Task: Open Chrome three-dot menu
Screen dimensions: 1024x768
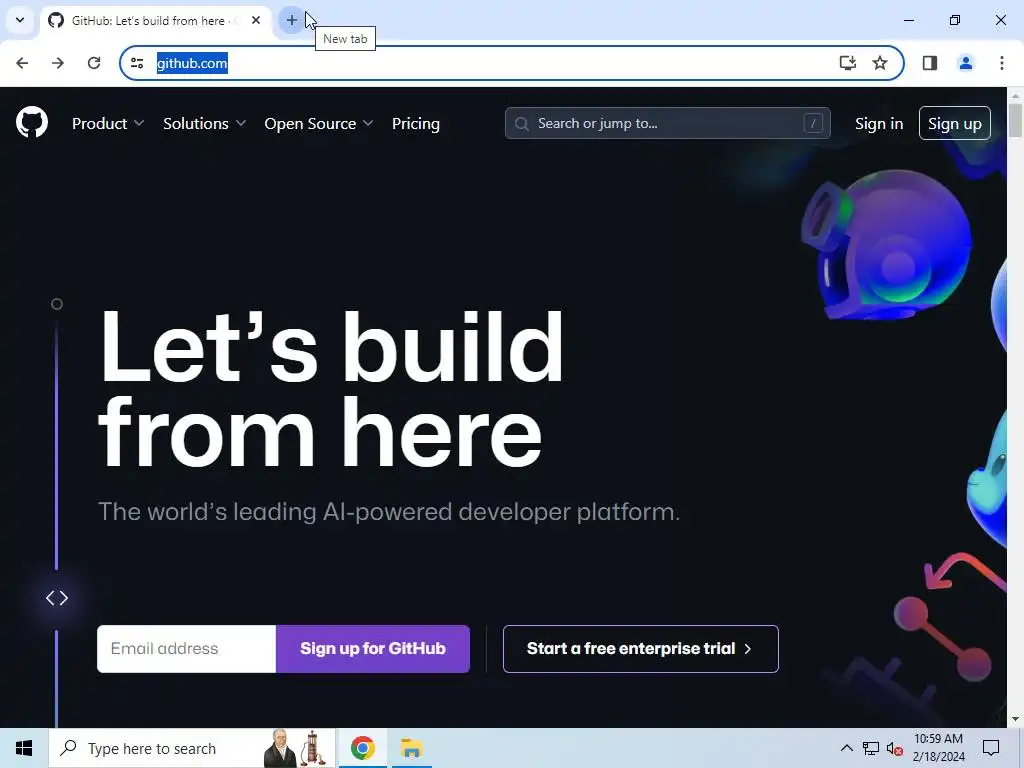Action: click(1002, 63)
